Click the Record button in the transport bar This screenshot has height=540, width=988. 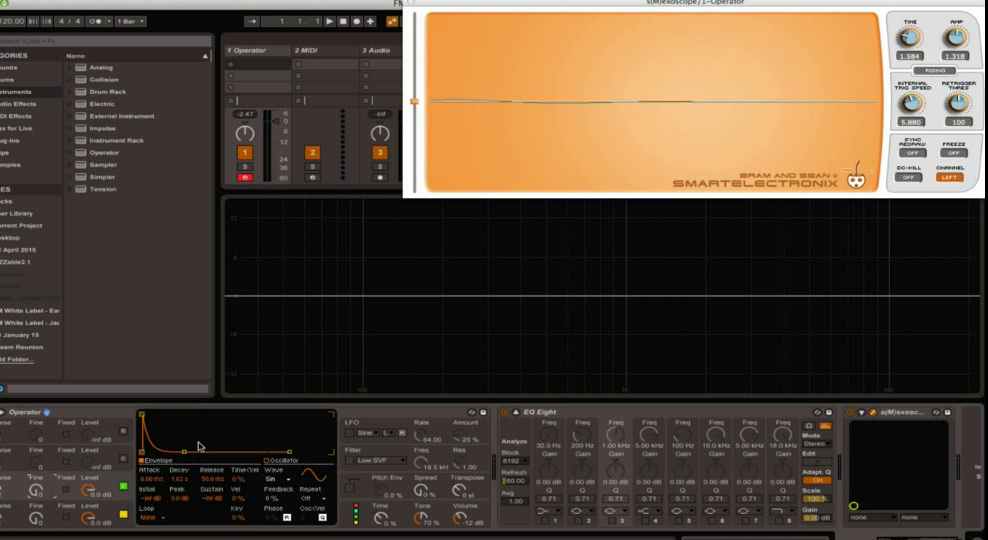[x=357, y=21]
